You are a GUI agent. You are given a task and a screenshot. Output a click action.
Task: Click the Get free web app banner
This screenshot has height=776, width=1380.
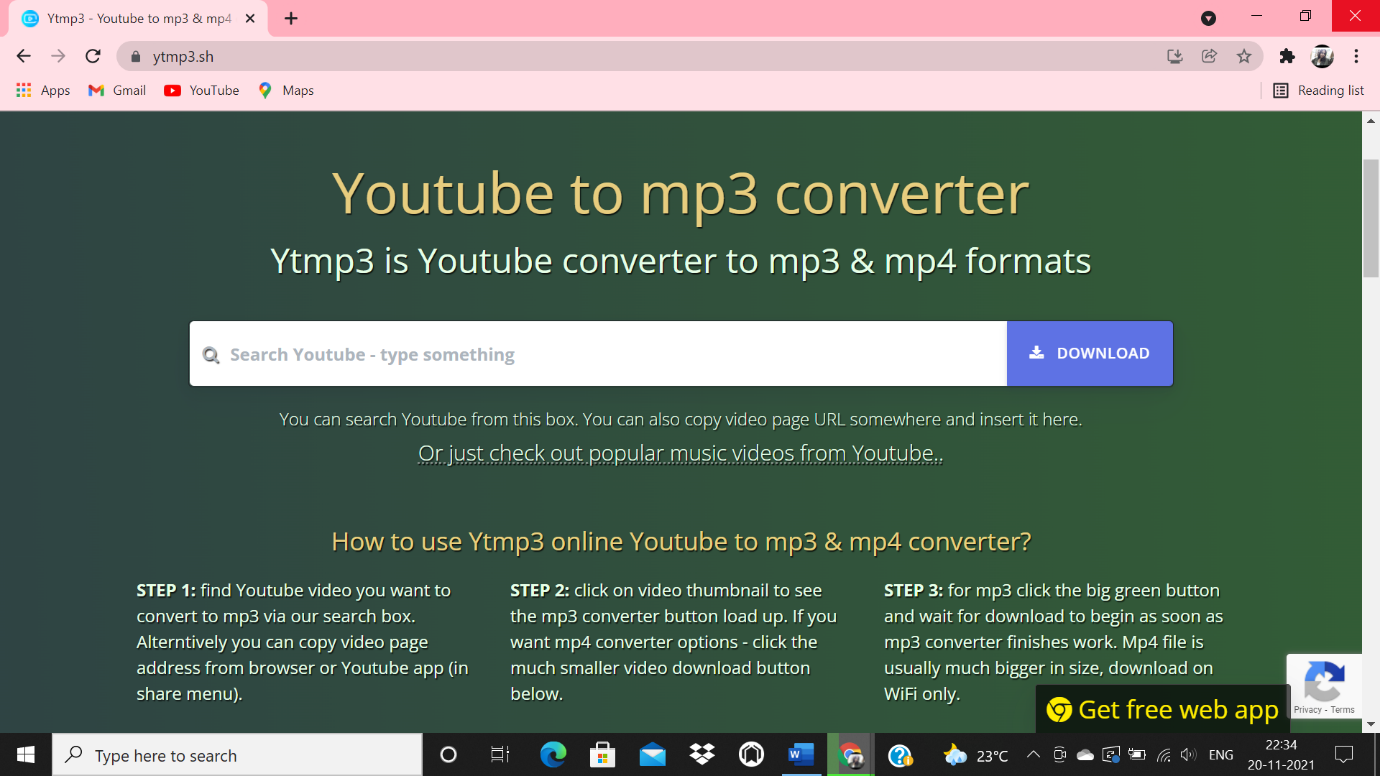coord(1162,710)
